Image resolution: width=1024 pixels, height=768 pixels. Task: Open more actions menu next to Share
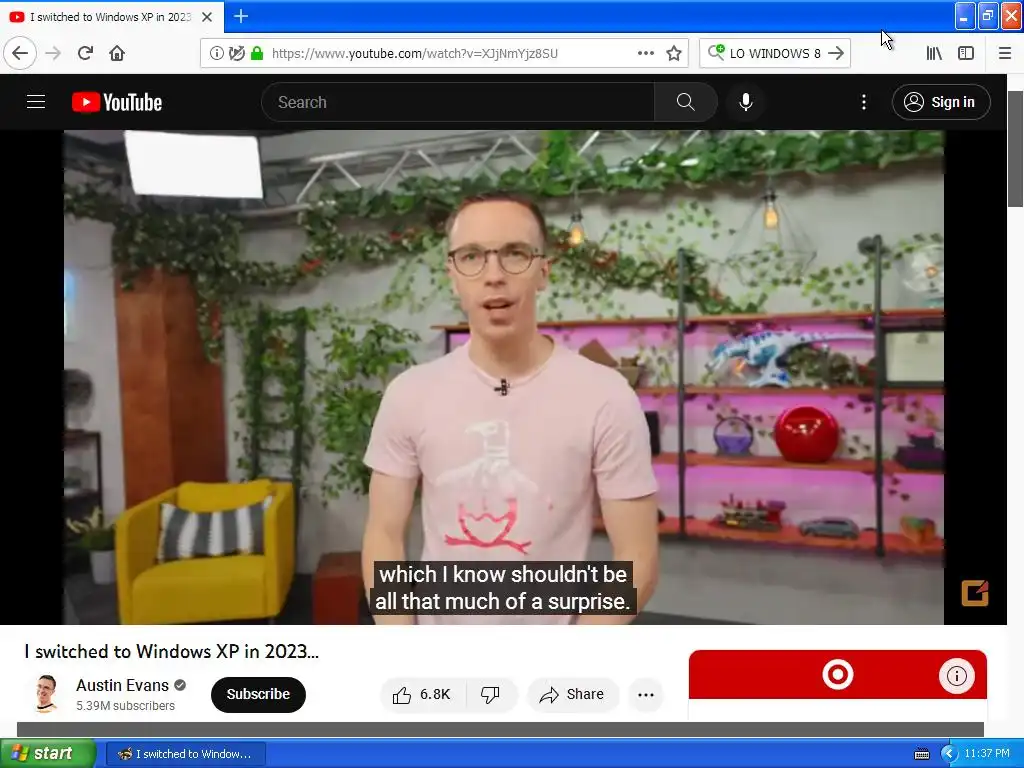pyautogui.click(x=646, y=694)
